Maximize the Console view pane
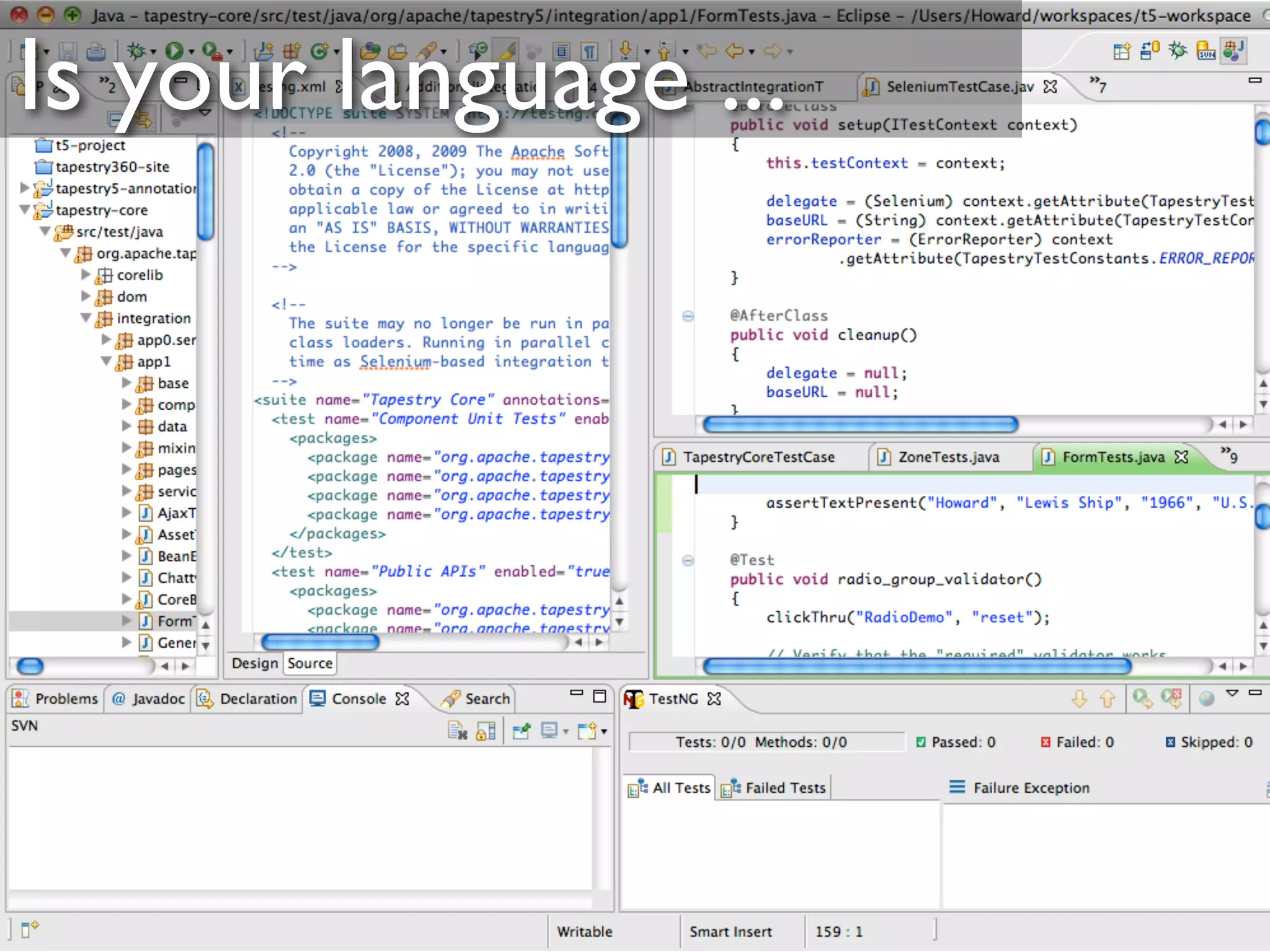Viewport: 1270px width, 952px height. (x=600, y=697)
